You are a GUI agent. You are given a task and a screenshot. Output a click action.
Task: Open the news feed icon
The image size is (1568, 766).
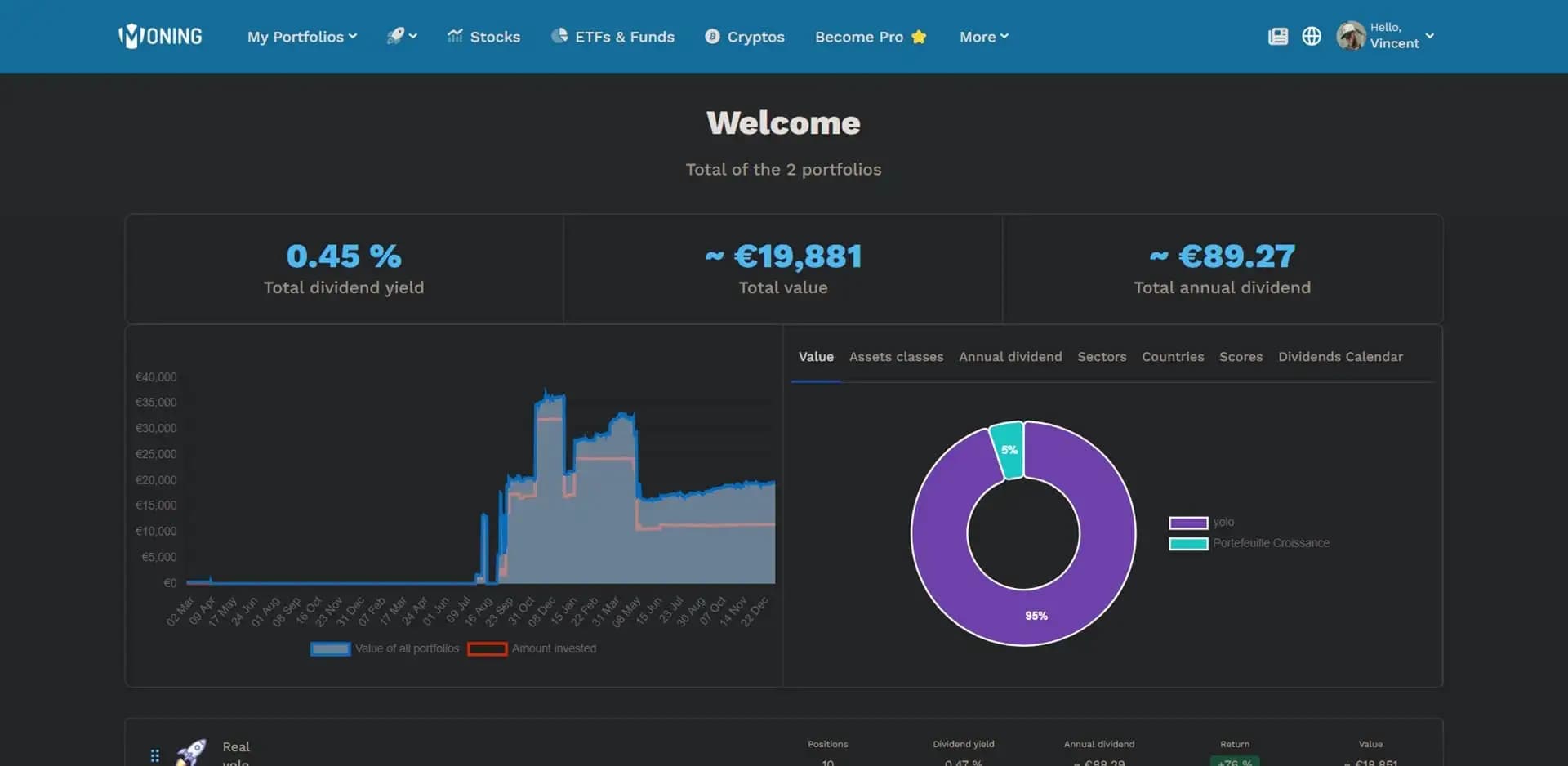coord(1278,36)
